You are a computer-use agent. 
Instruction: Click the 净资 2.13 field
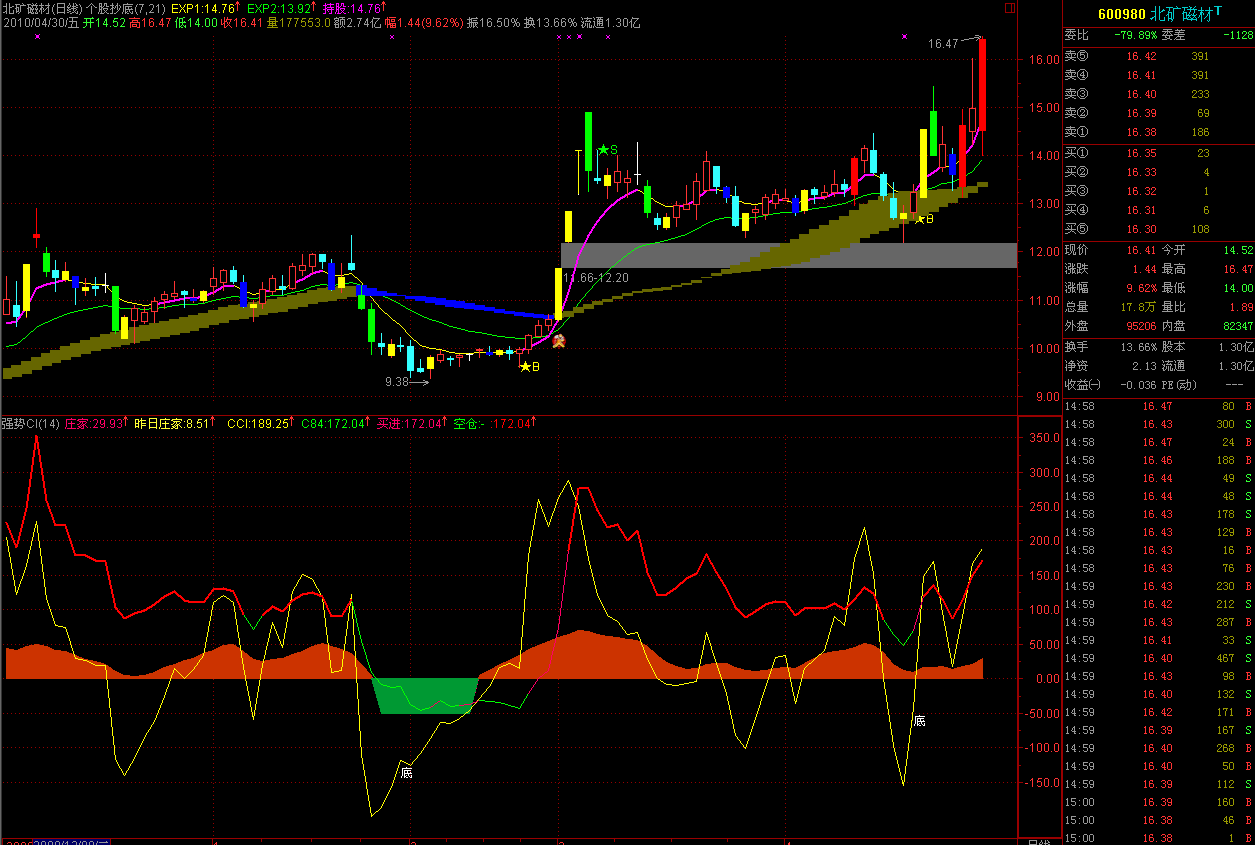[1110, 366]
